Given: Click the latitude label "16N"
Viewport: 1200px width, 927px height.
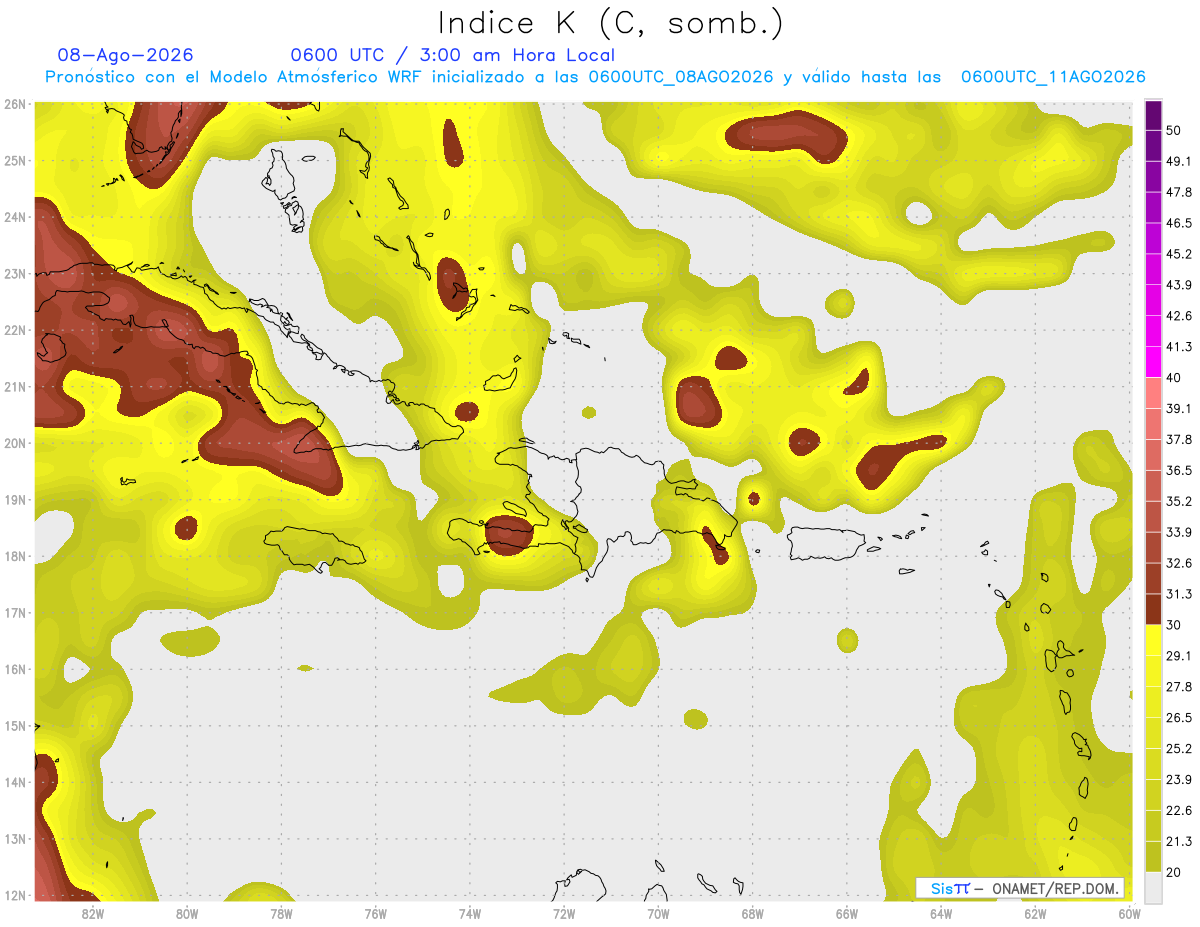Looking at the screenshot, I should pyautogui.click(x=16, y=669).
